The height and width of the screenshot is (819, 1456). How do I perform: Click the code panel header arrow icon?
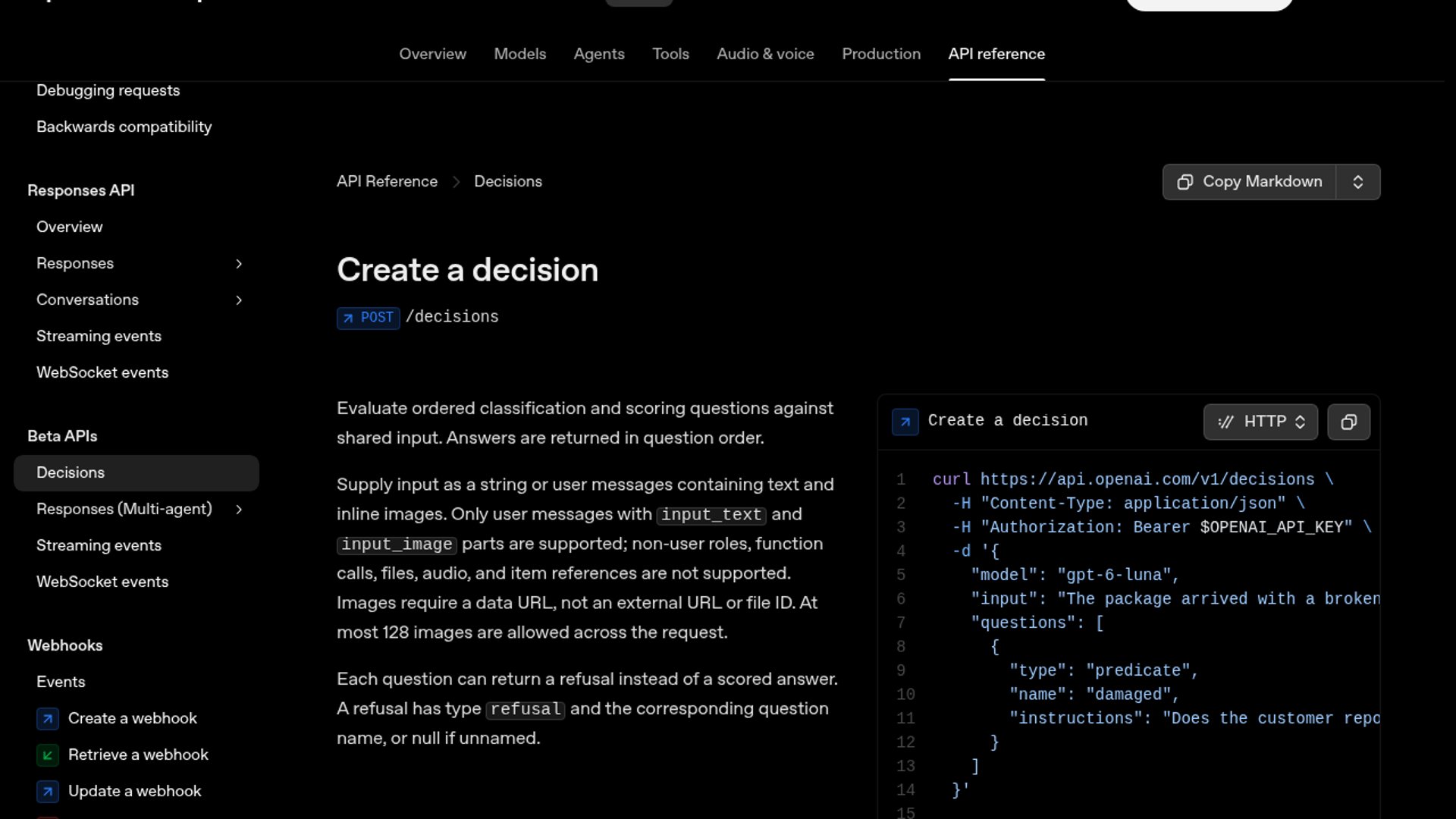pos(905,422)
